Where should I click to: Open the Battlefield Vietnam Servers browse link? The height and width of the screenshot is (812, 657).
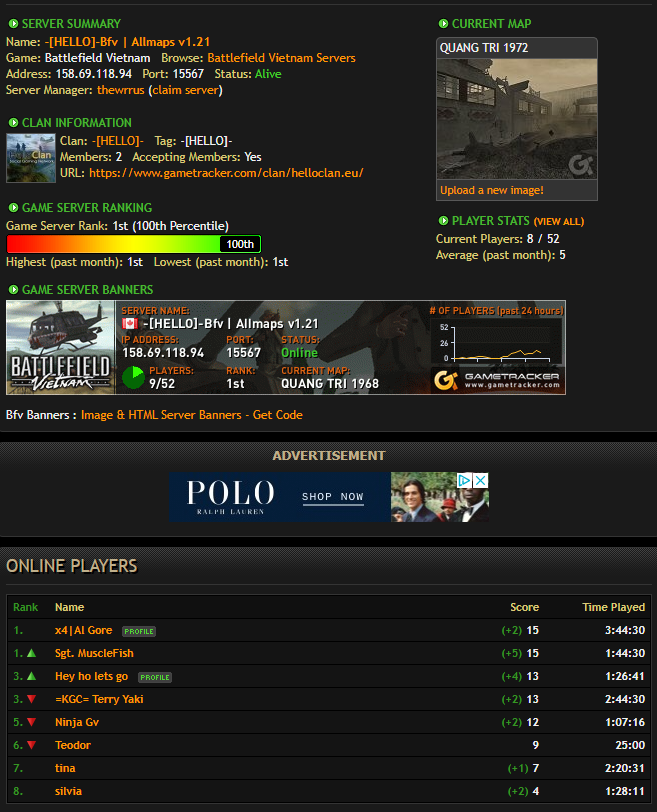281,58
